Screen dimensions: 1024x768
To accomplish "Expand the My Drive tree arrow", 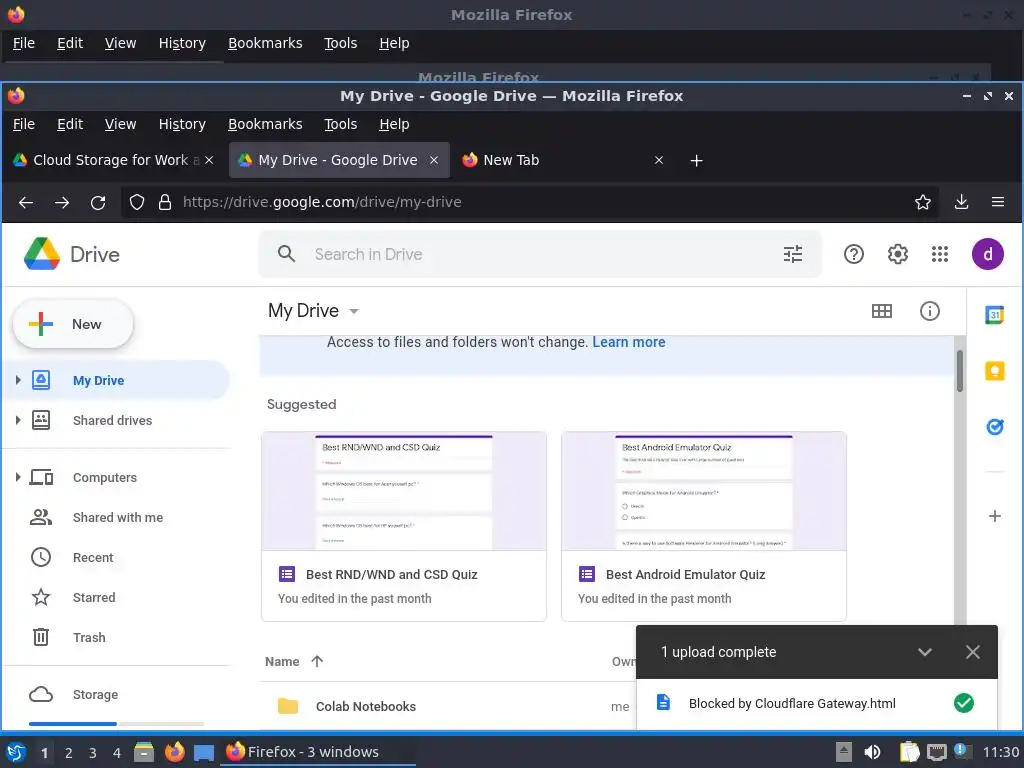I will coord(18,380).
